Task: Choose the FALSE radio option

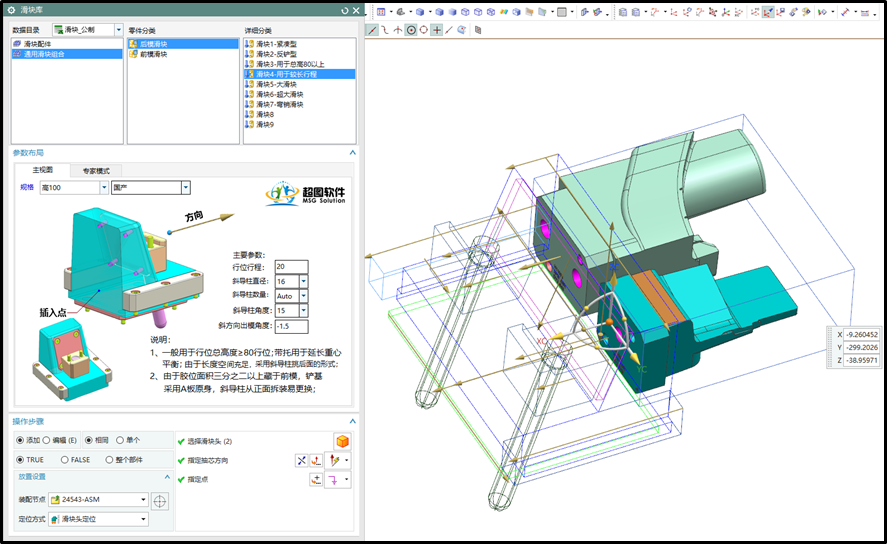Action: pyautogui.click(x=65, y=460)
